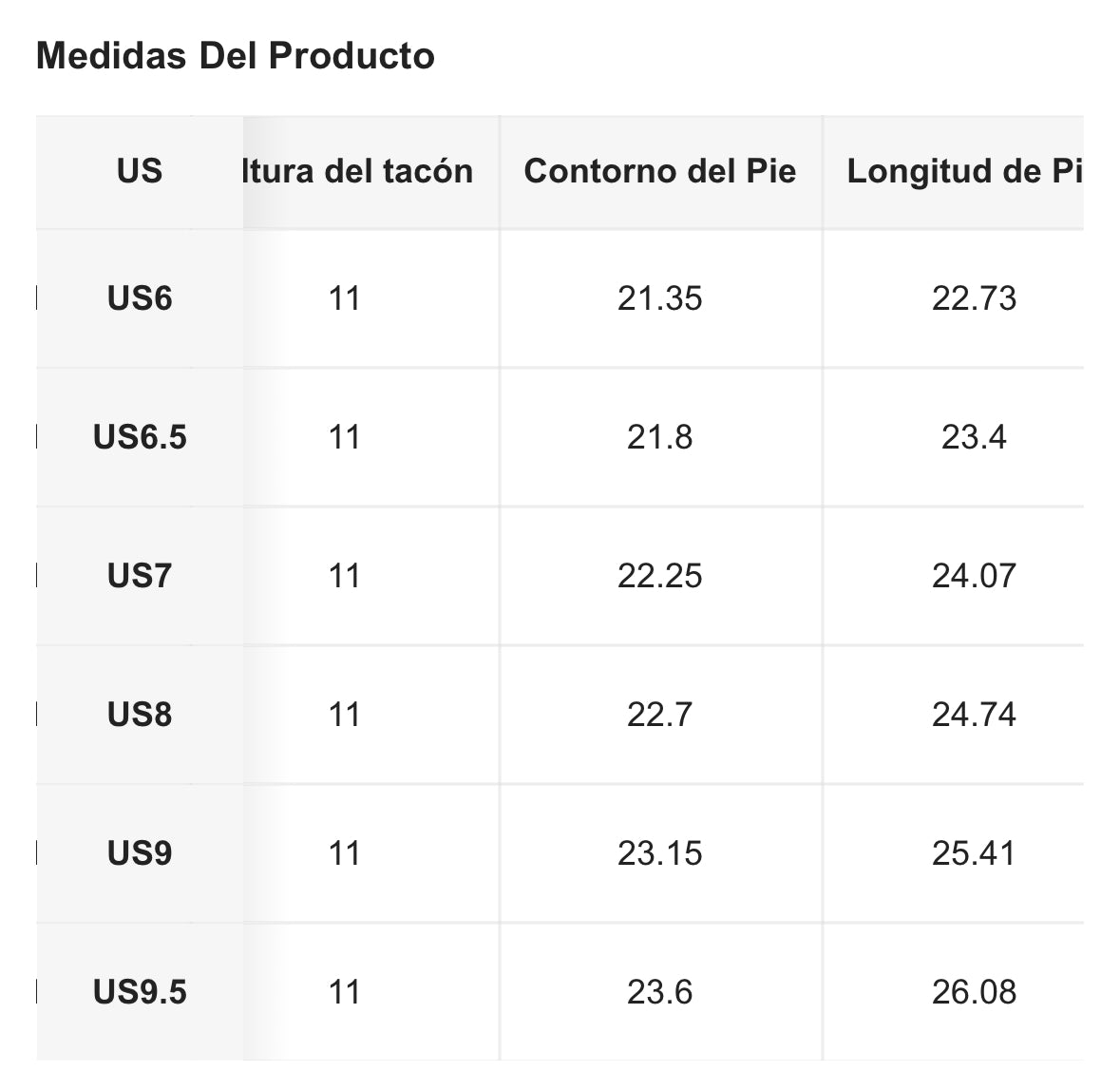Click the Contorno del Pie column header
The width and height of the screenshot is (1120, 1071).
[660, 171]
